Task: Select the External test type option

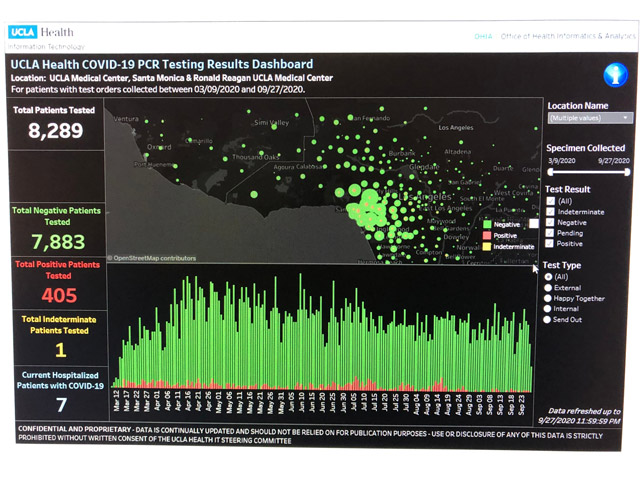Action: point(548,288)
